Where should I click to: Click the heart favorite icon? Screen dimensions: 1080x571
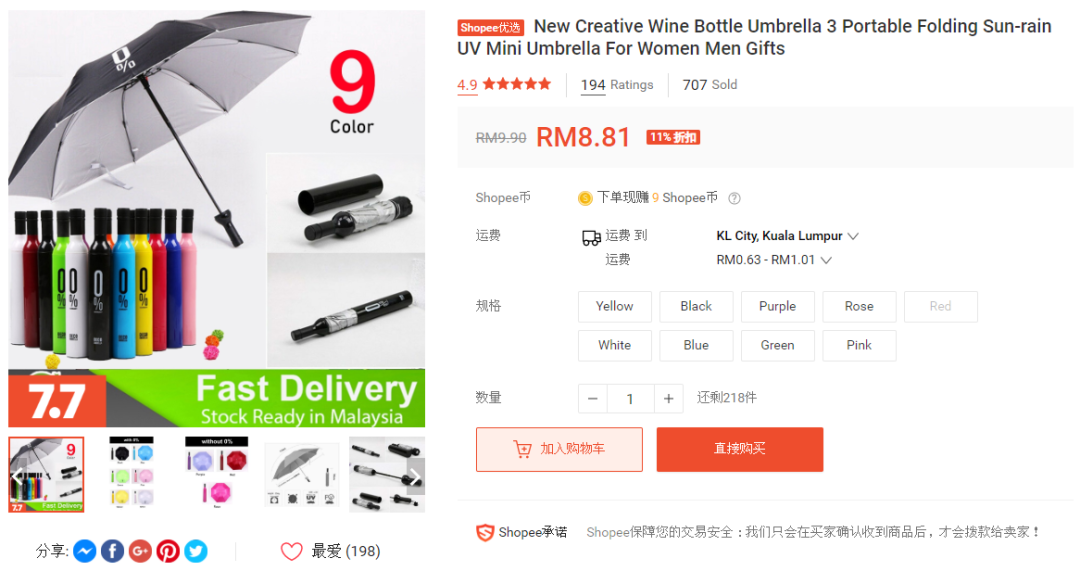tap(291, 551)
